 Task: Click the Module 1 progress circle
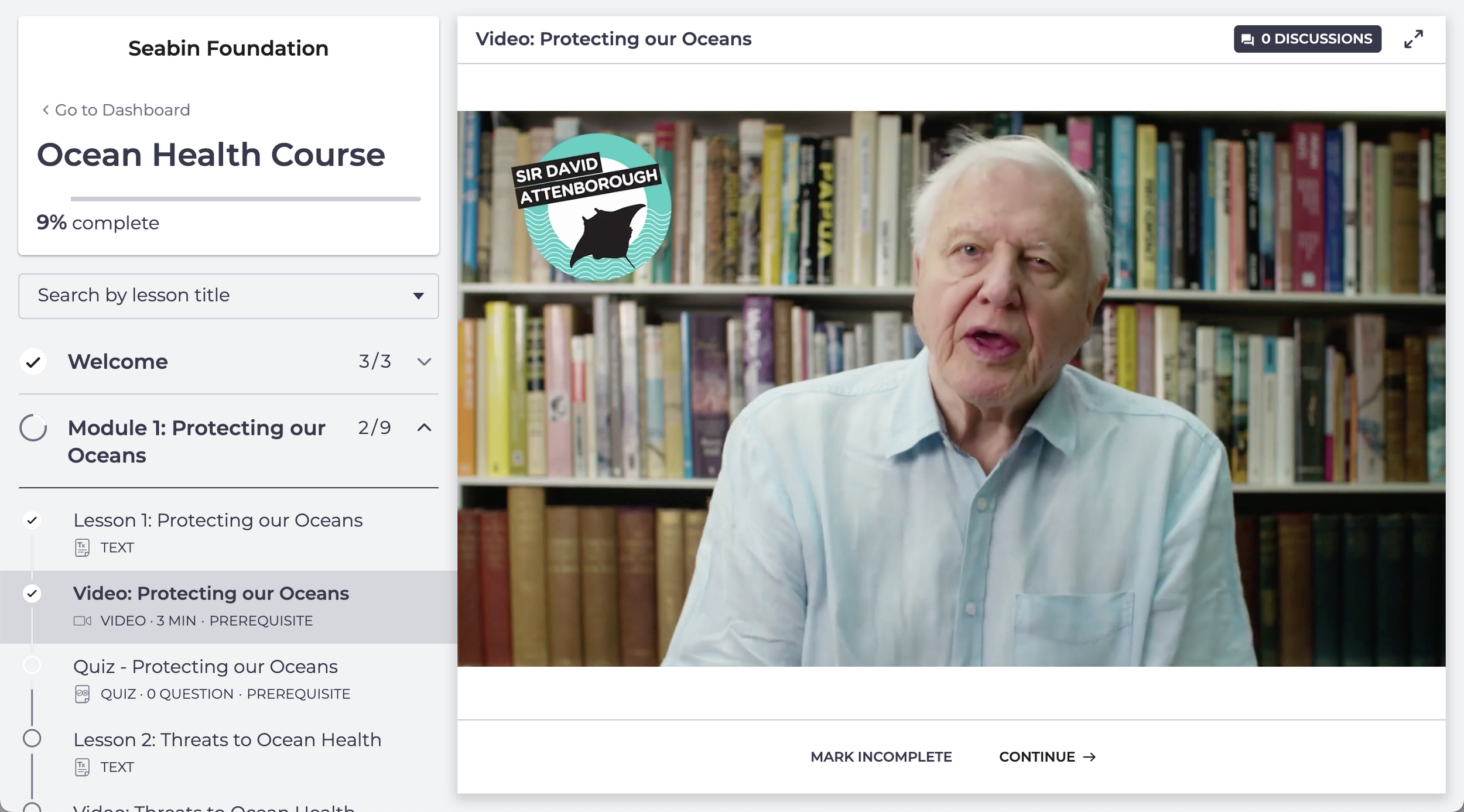[x=33, y=428]
